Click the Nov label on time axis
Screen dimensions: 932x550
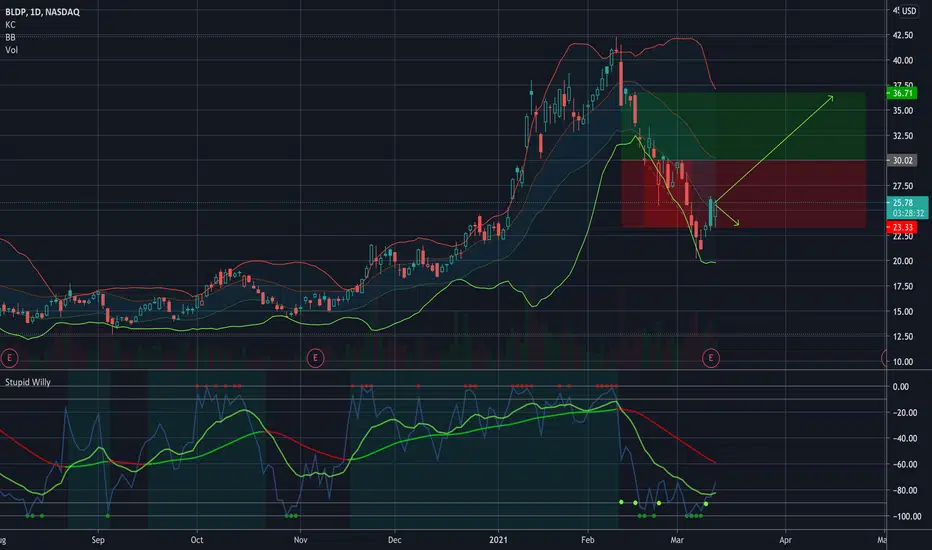(x=300, y=540)
